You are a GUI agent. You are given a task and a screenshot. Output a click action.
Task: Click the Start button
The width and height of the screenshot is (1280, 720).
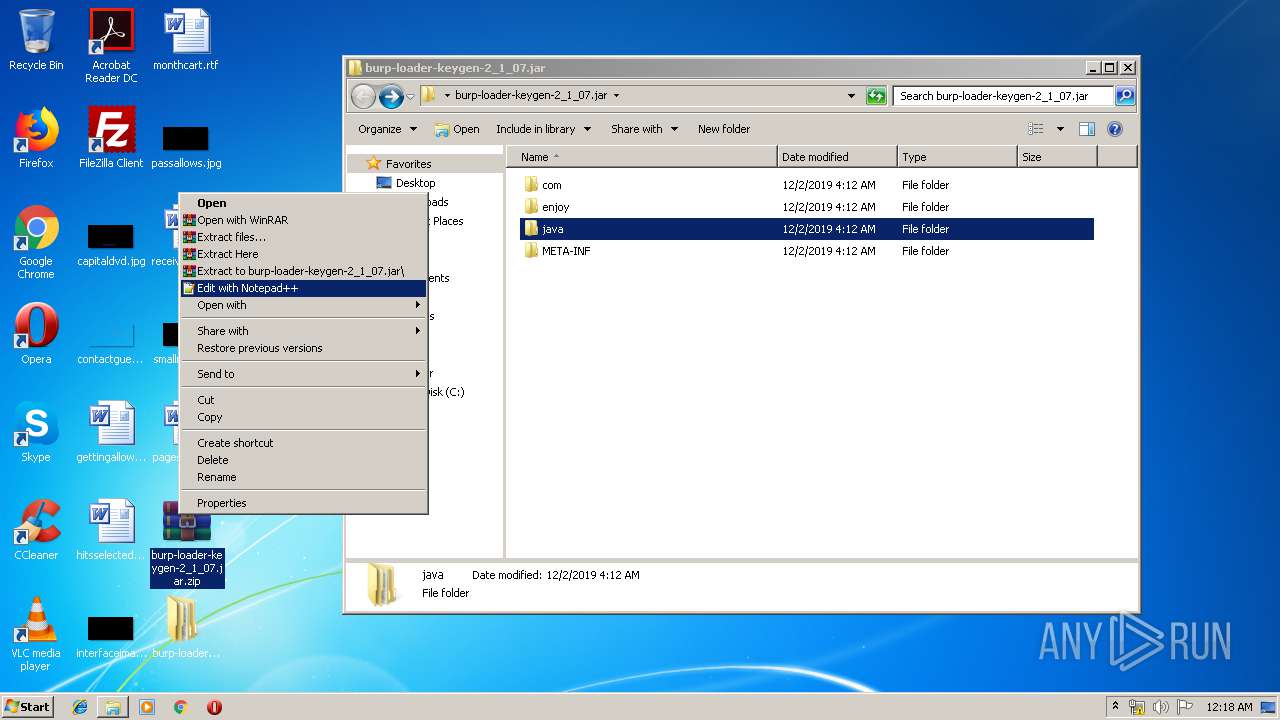[28, 707]
